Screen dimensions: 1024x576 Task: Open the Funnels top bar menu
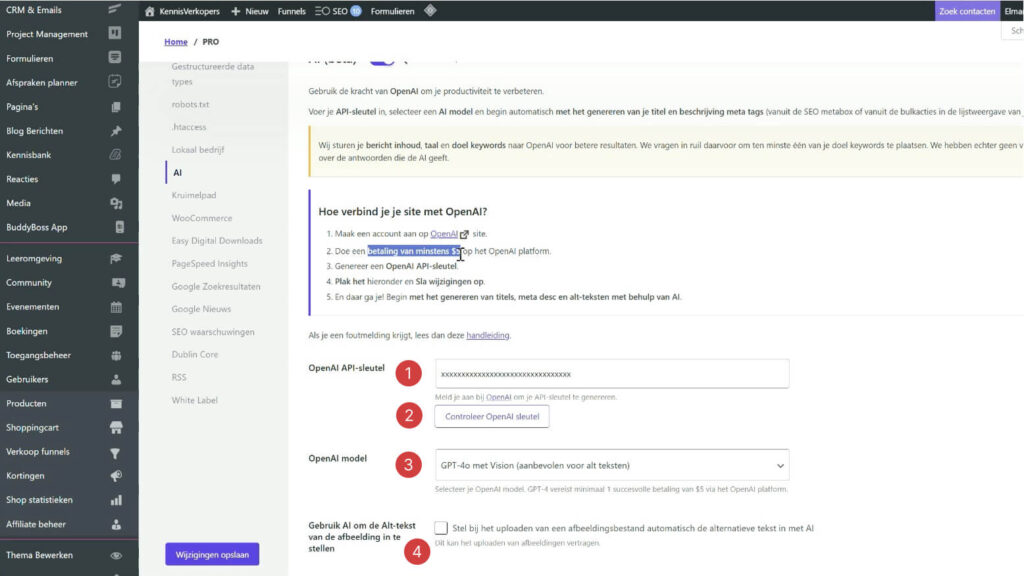coord(291,11)
